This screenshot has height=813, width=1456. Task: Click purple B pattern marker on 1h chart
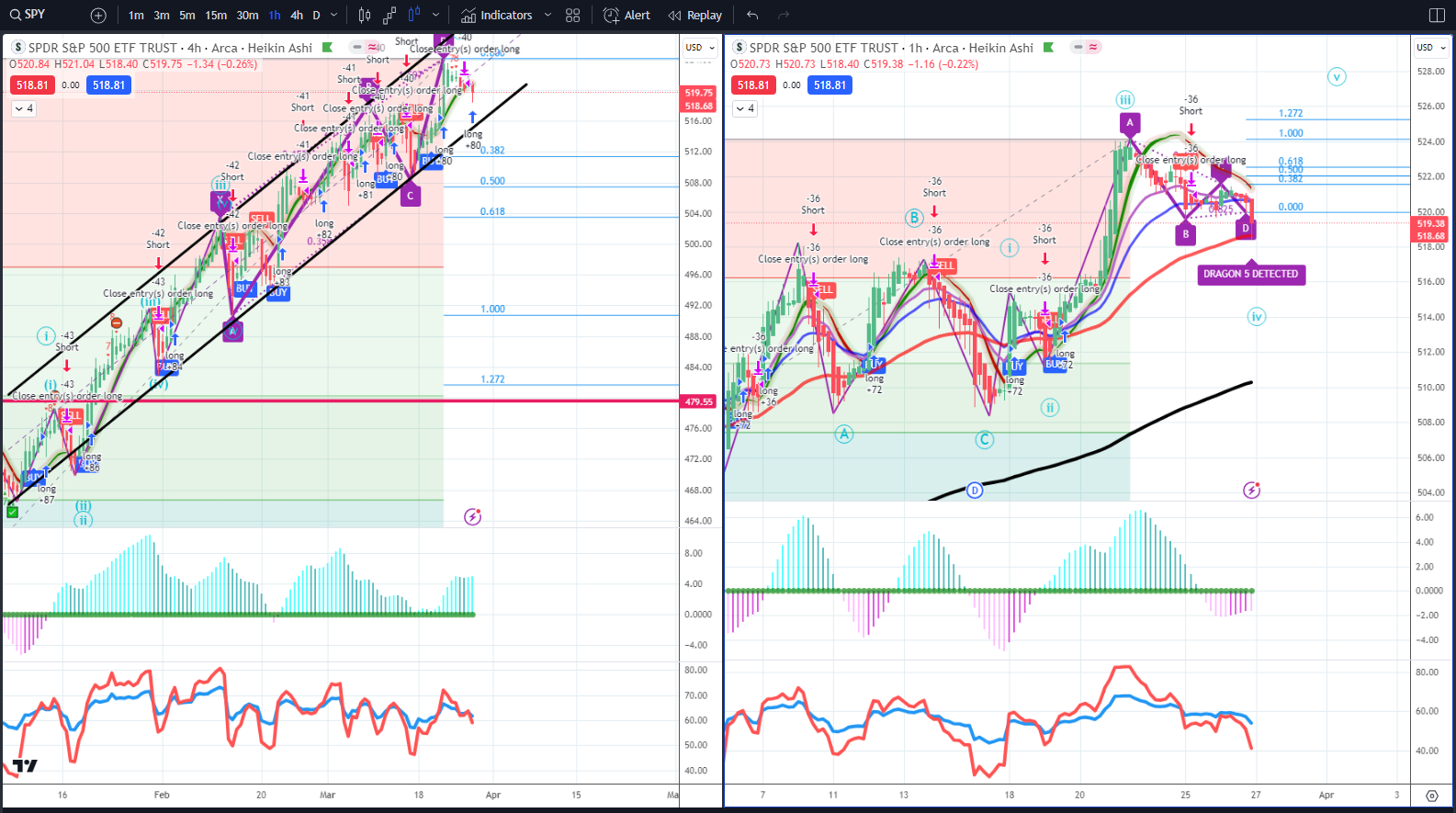[1186, 234]
